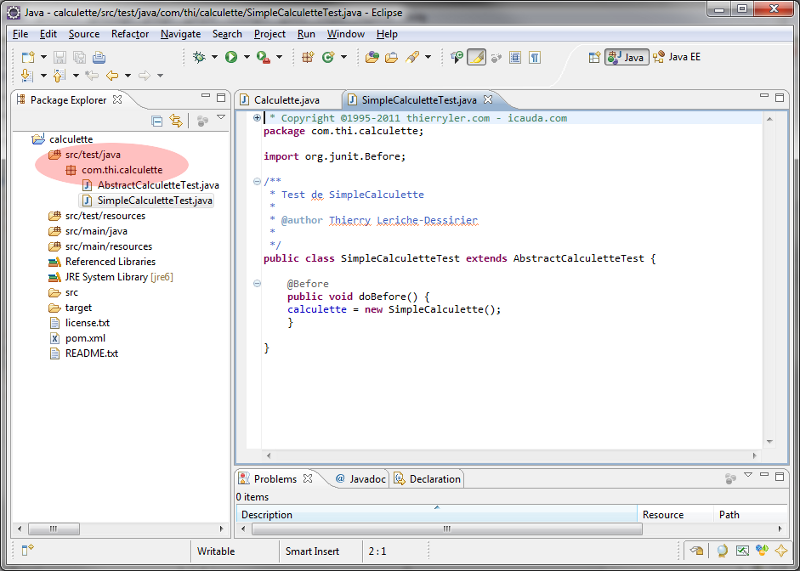The height and width of the screenshot is (571, 800).
Task: Click the New file wizard icon
Action: (28, 57)
